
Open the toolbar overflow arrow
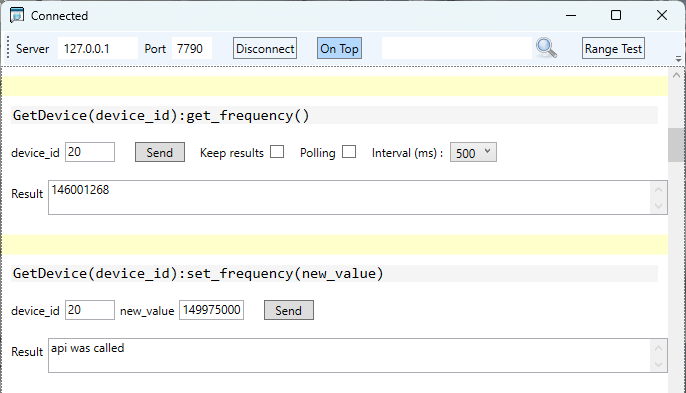coord(678,58)
